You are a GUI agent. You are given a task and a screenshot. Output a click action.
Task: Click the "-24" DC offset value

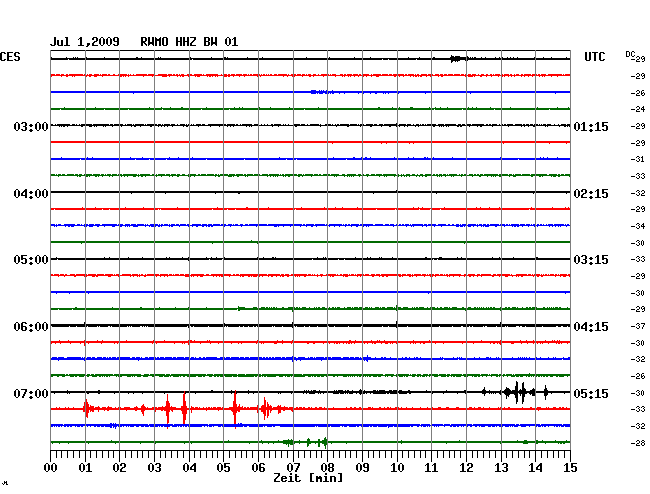click(638, 109)
